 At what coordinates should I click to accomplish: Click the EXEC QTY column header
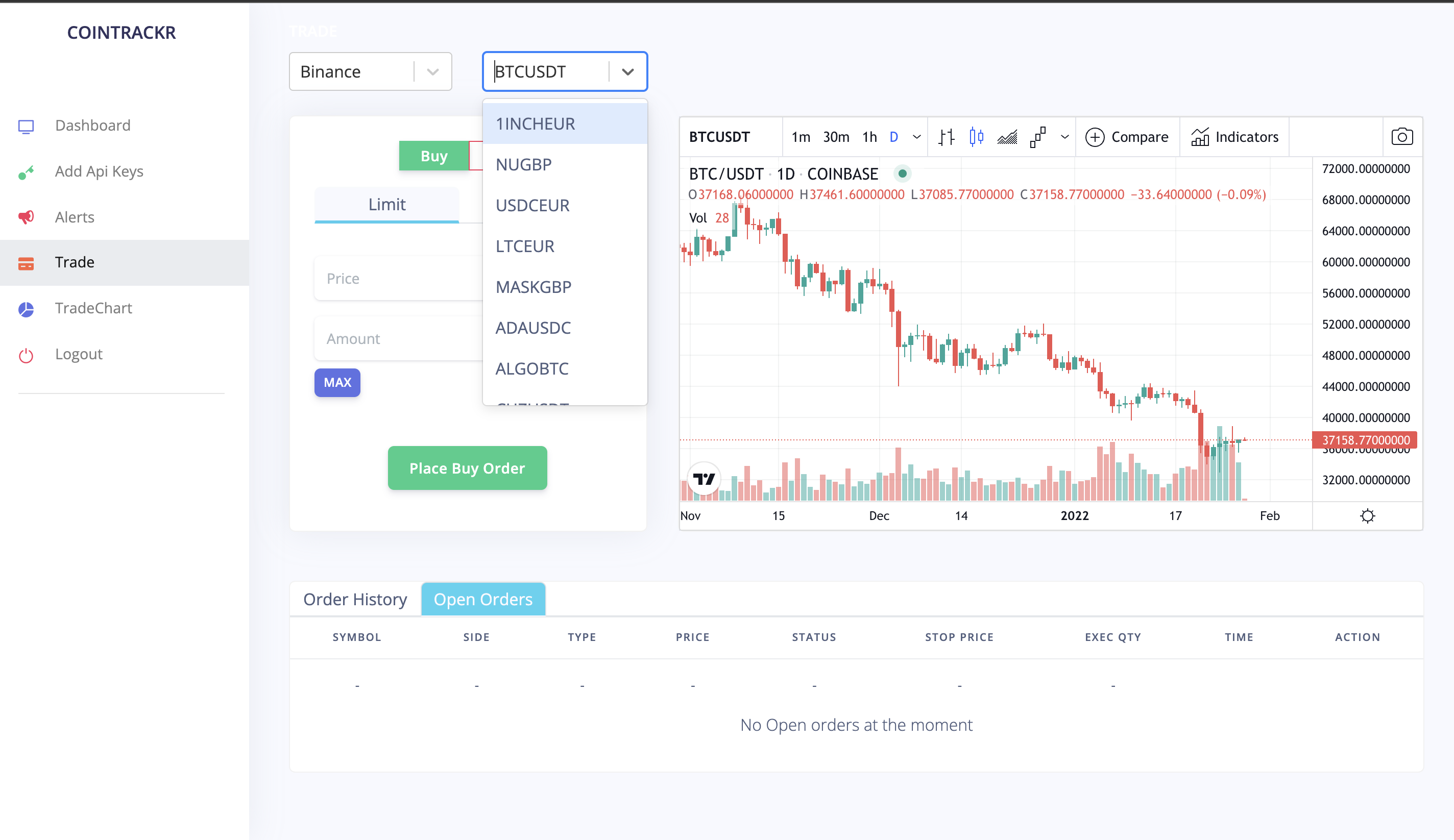(x=1112, y=637)
